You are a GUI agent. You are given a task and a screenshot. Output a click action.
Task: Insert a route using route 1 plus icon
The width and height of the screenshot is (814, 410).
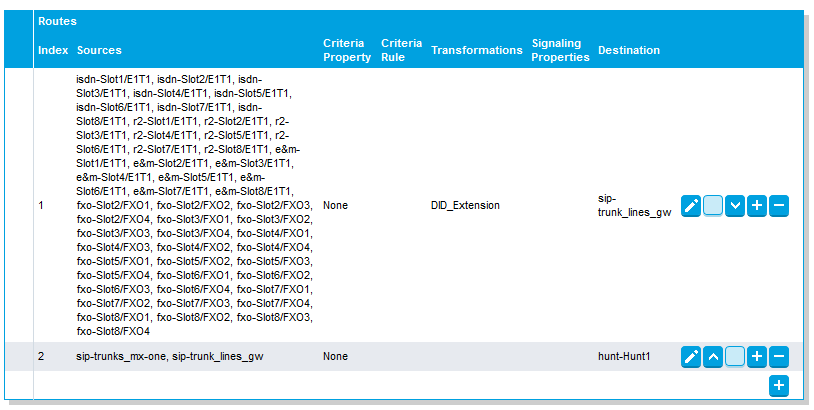point(757,206)
